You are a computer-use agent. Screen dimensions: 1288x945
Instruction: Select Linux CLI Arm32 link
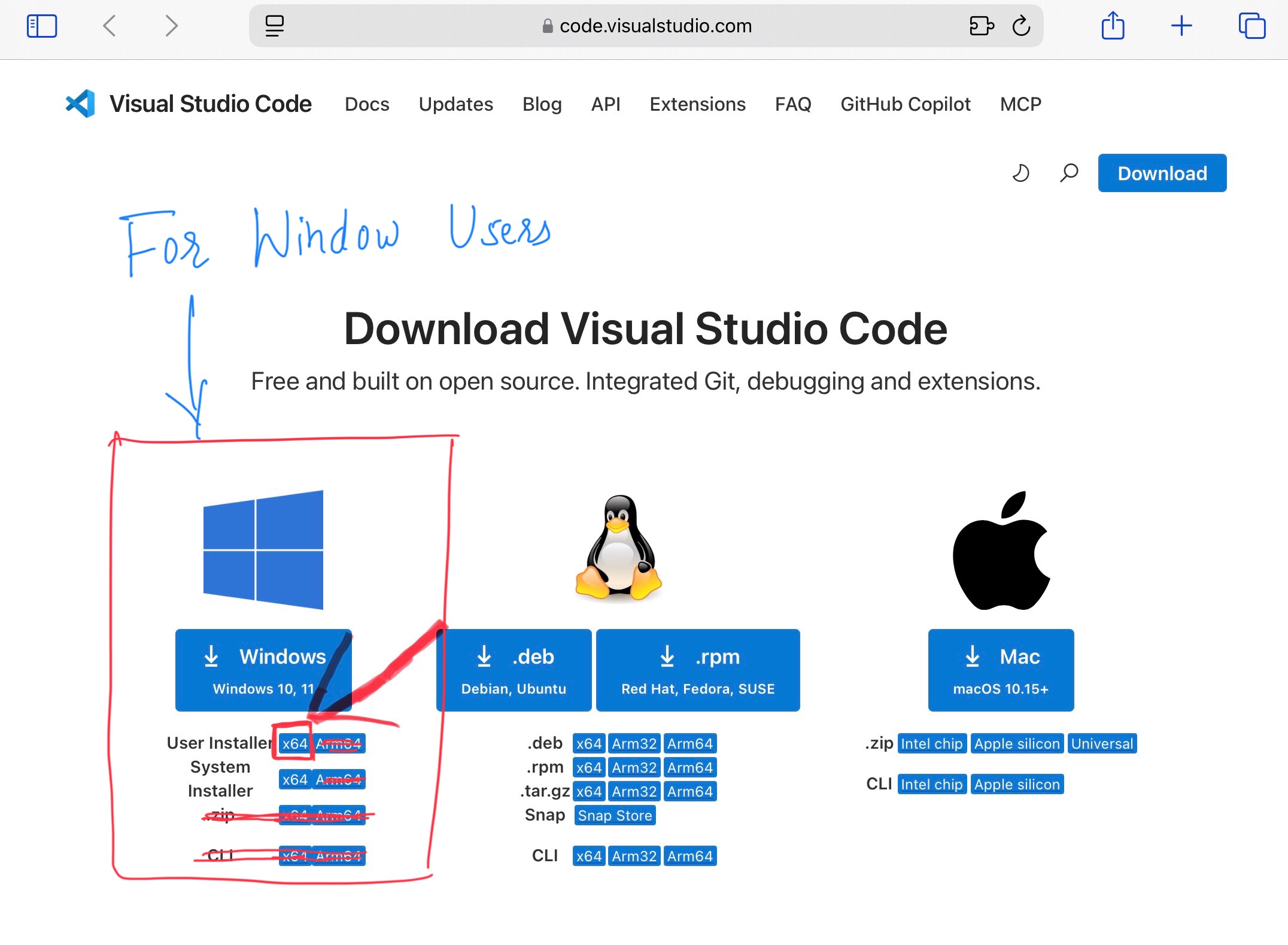point(634,856)
